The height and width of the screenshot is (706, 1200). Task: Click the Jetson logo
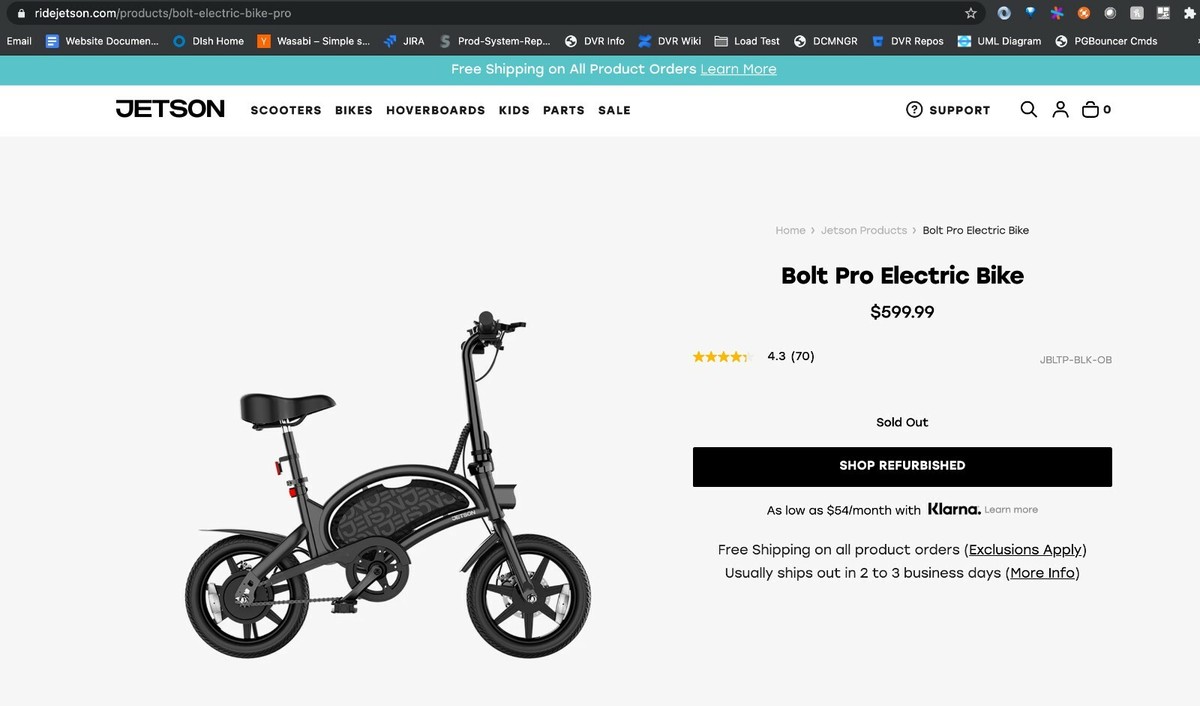click(x=170, y=109)
